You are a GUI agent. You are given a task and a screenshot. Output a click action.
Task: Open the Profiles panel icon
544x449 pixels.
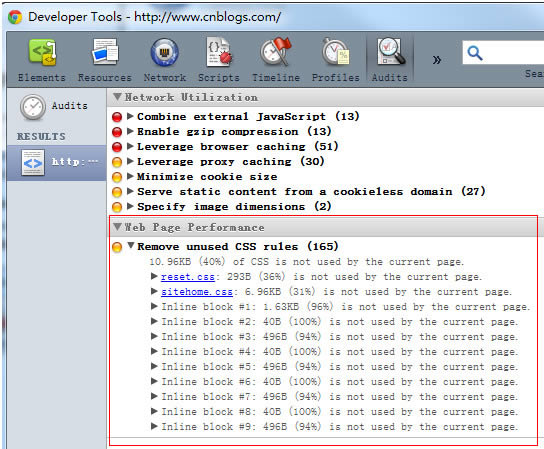335,52
